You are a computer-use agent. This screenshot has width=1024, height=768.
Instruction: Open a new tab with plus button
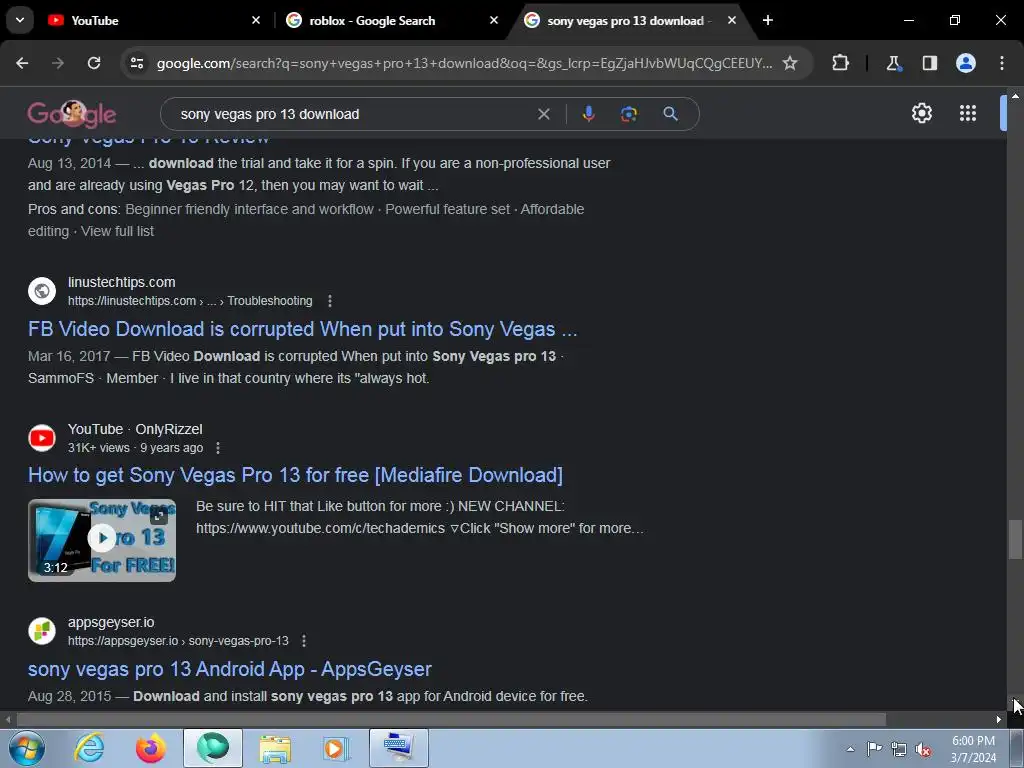click(x=768, y=20)
